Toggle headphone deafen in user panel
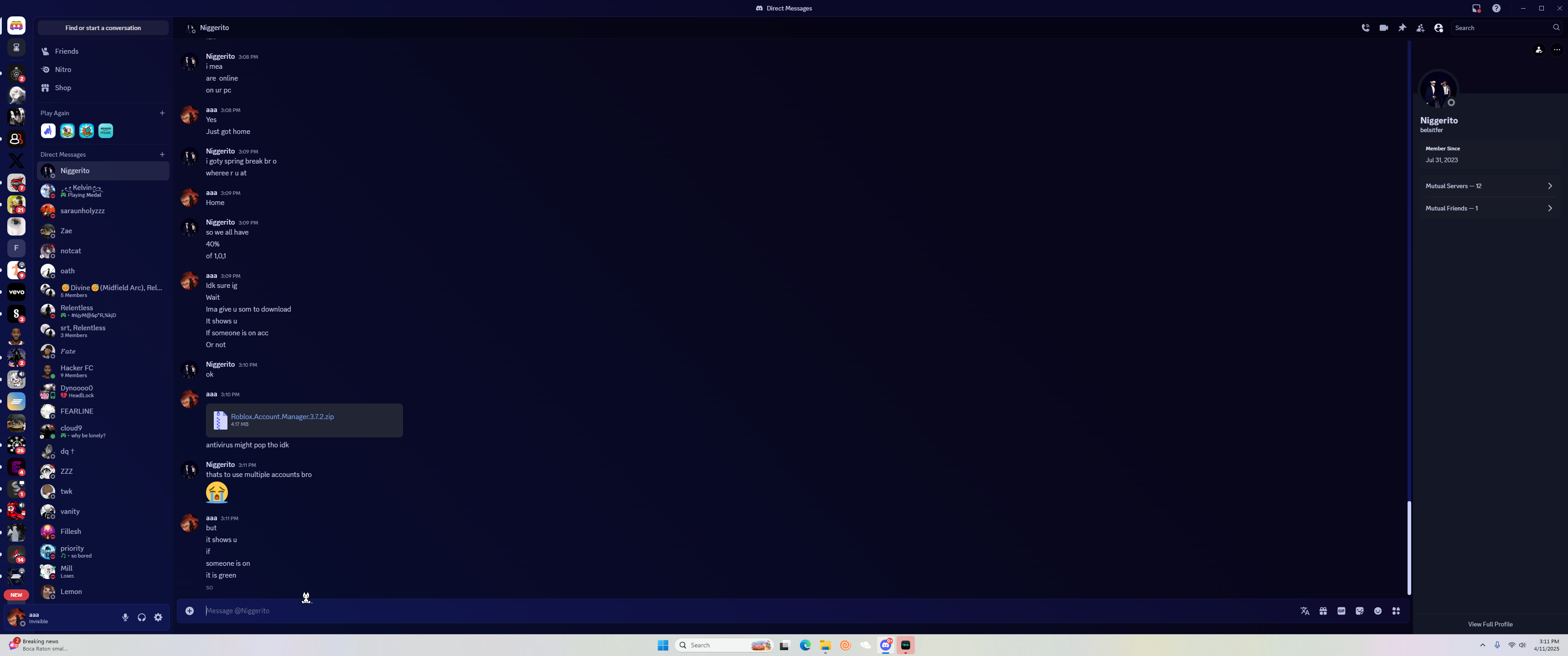1568x656 pixels. click(x=141, y=618)
